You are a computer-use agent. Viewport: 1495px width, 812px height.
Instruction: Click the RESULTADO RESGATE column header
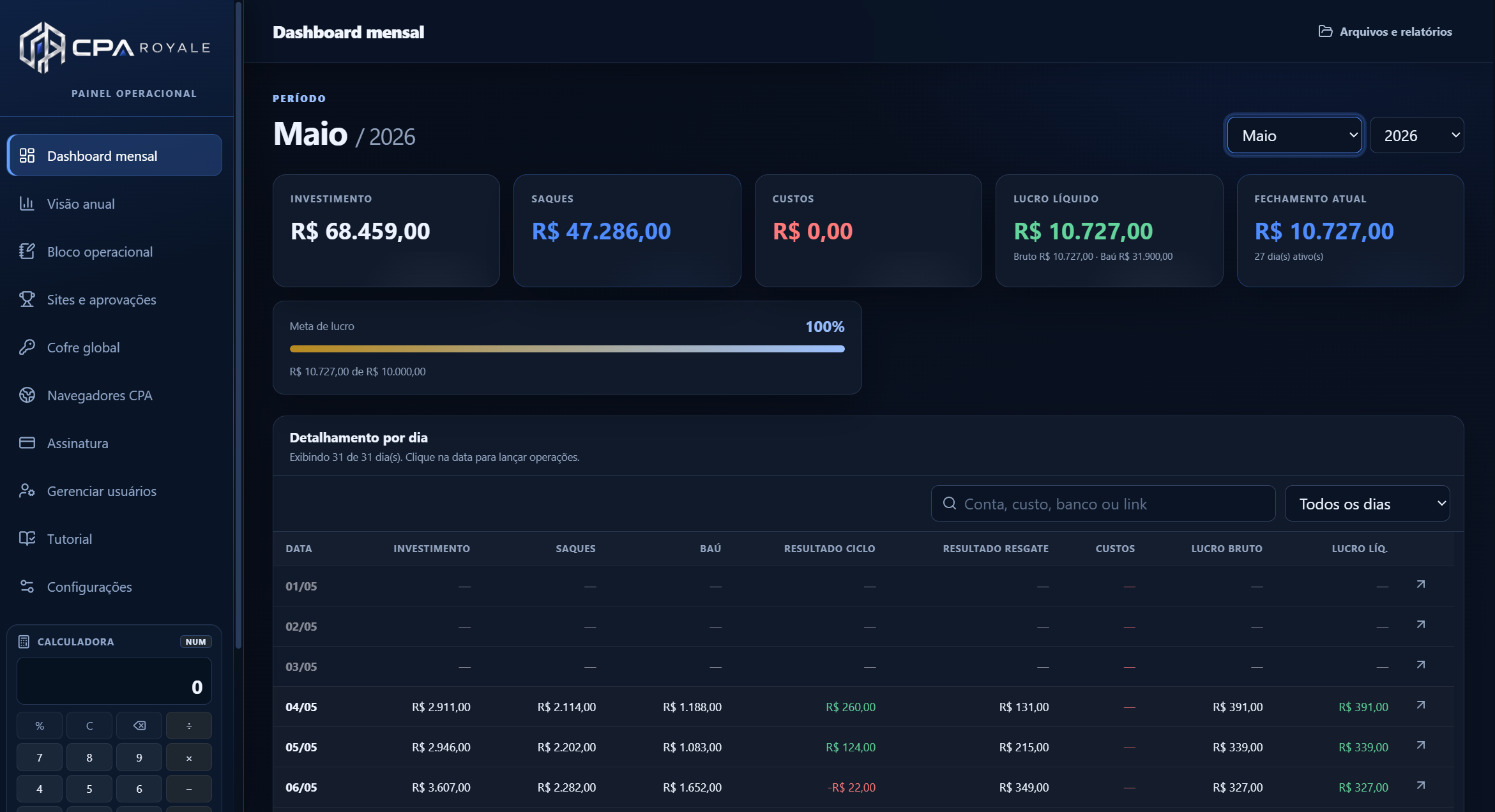[x=996, y=548]
